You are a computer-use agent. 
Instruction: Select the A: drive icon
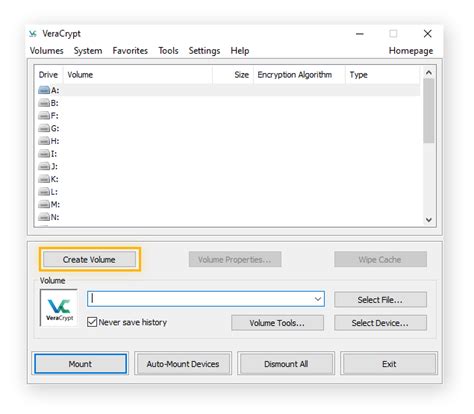tap(44, 90)
